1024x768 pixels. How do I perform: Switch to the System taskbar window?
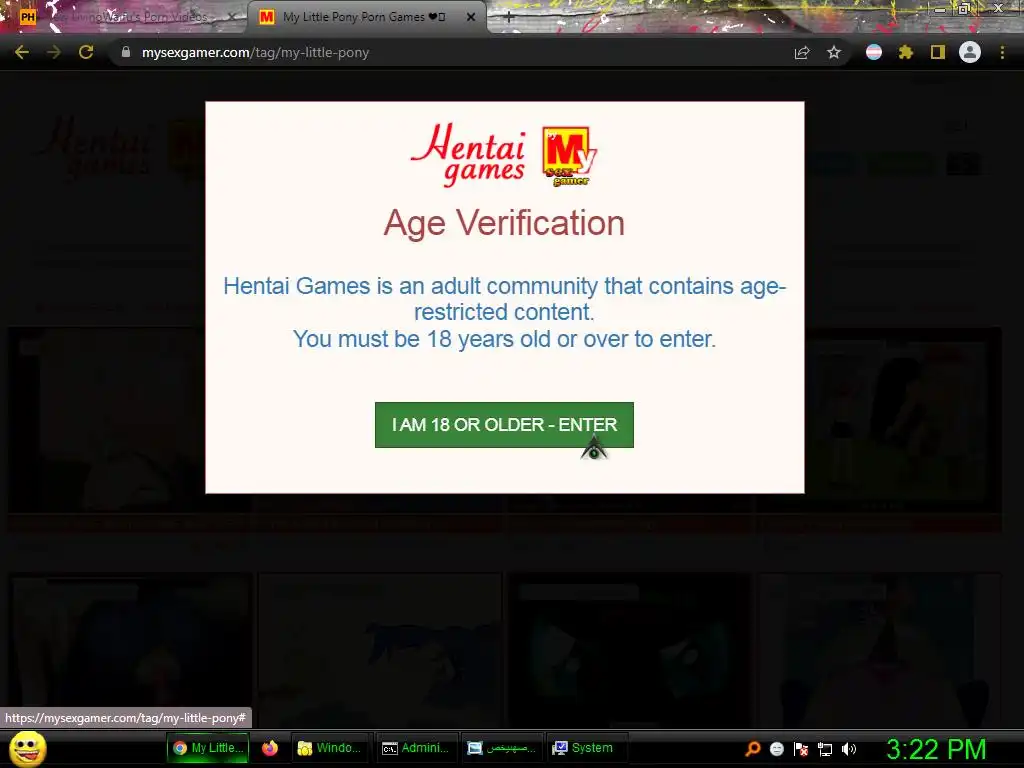(585, 748)
